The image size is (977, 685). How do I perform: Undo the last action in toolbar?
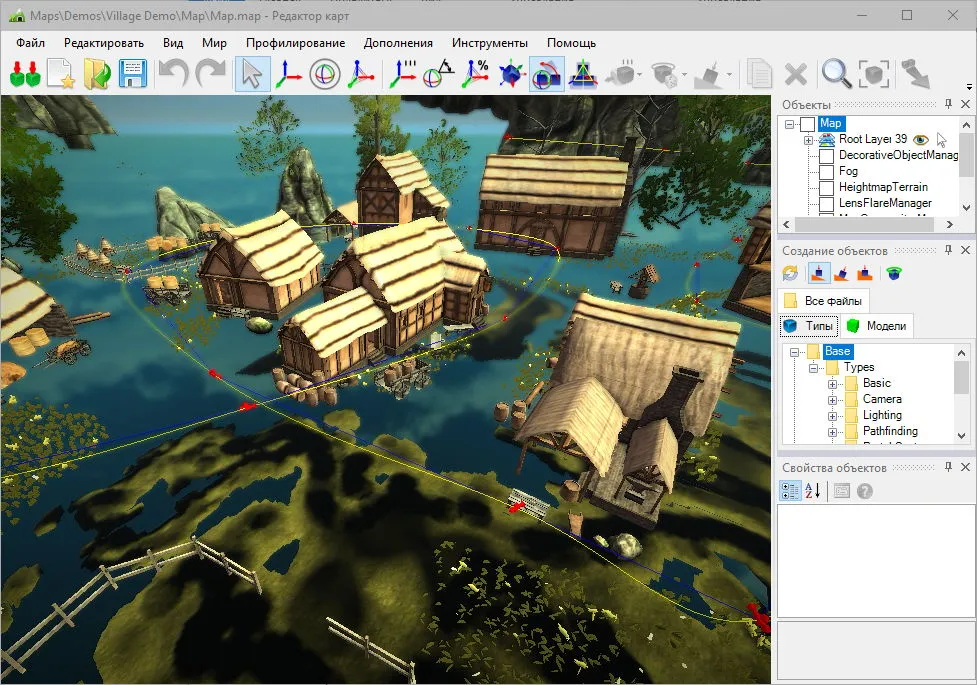point(173,74)
